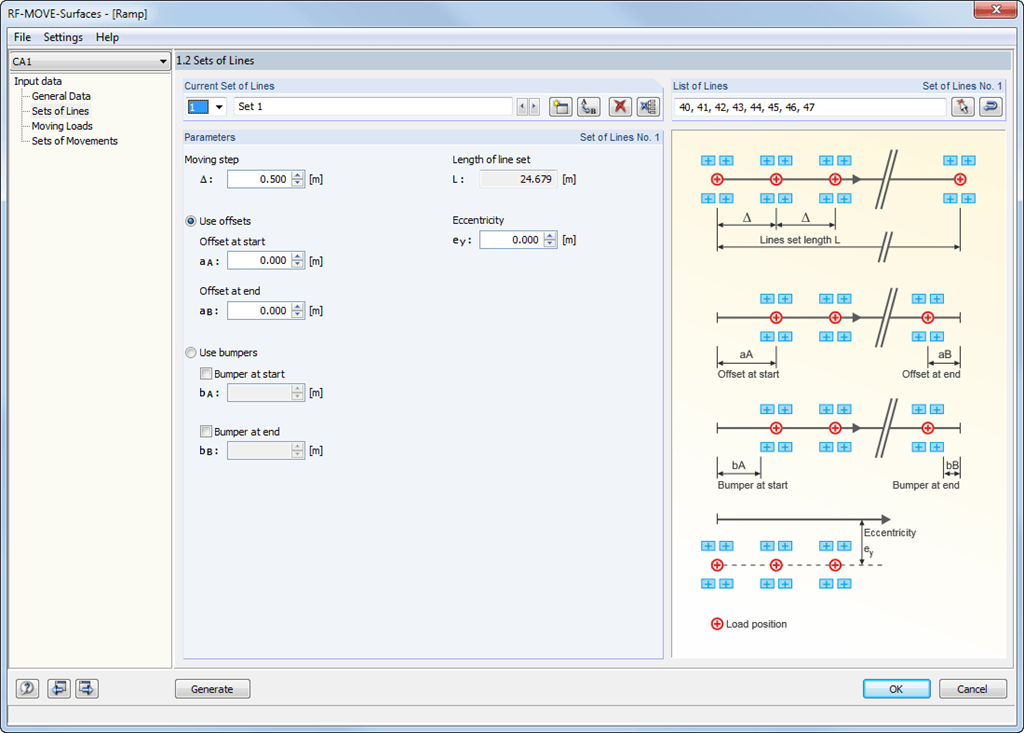Image resolution: width=1024 pixels, height=733 pixels.
Task: Enable Bumper at end checkbox
Action: tap(206, 432)
